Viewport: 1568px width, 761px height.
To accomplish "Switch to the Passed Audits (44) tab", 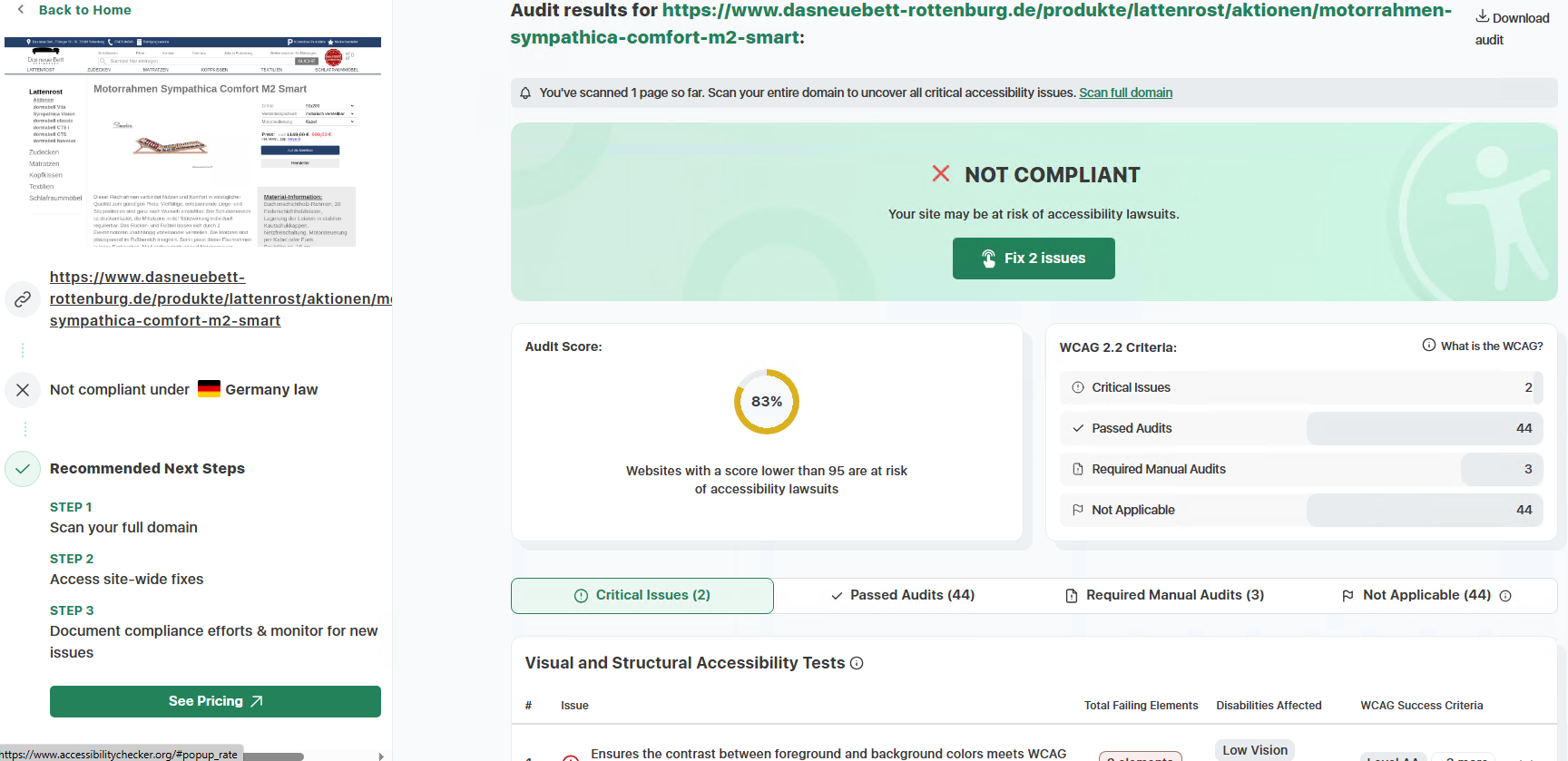I will 903,596.
